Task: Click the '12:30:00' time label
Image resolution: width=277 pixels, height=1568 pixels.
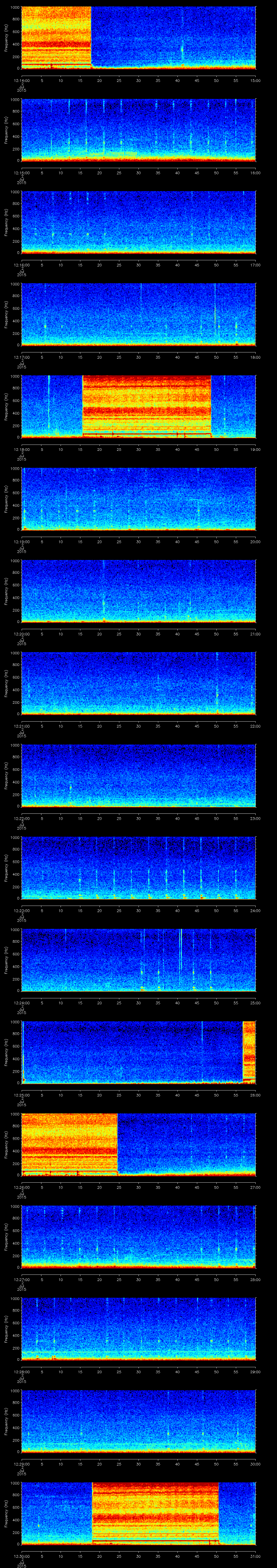Action: click(x=21, y=1556)
